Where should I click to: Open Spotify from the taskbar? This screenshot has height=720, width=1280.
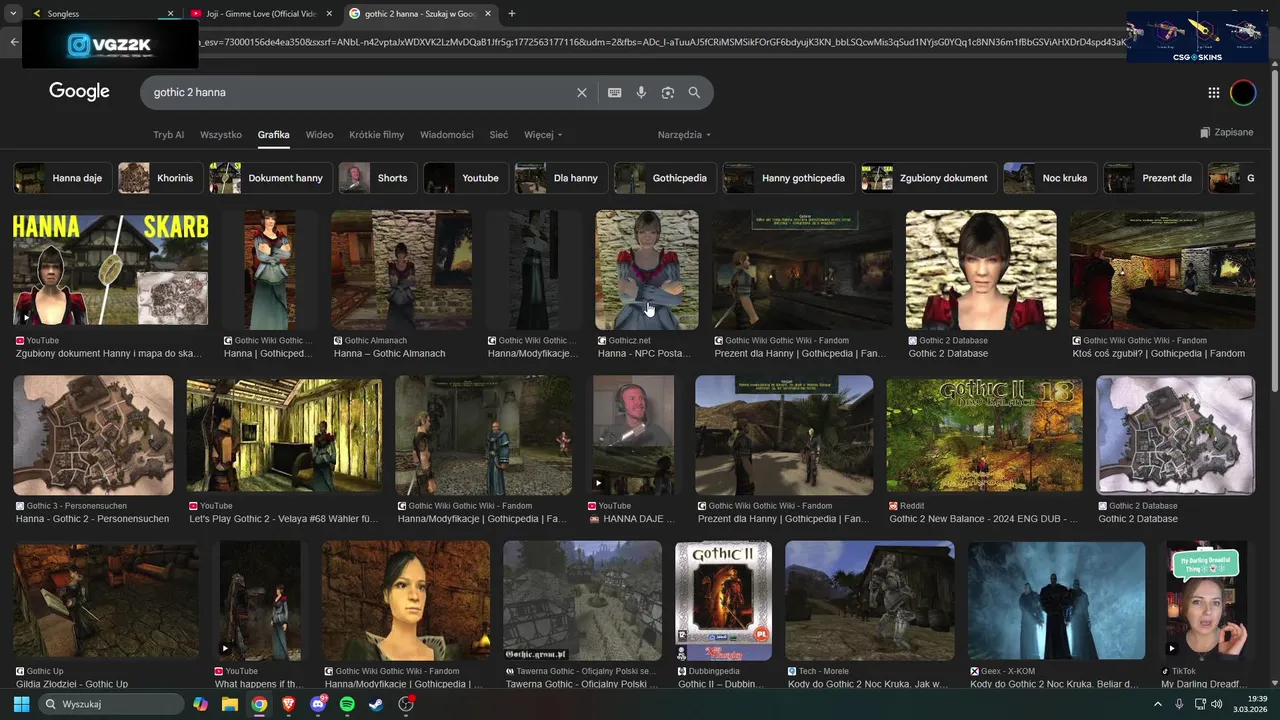[x=347, y=704]
